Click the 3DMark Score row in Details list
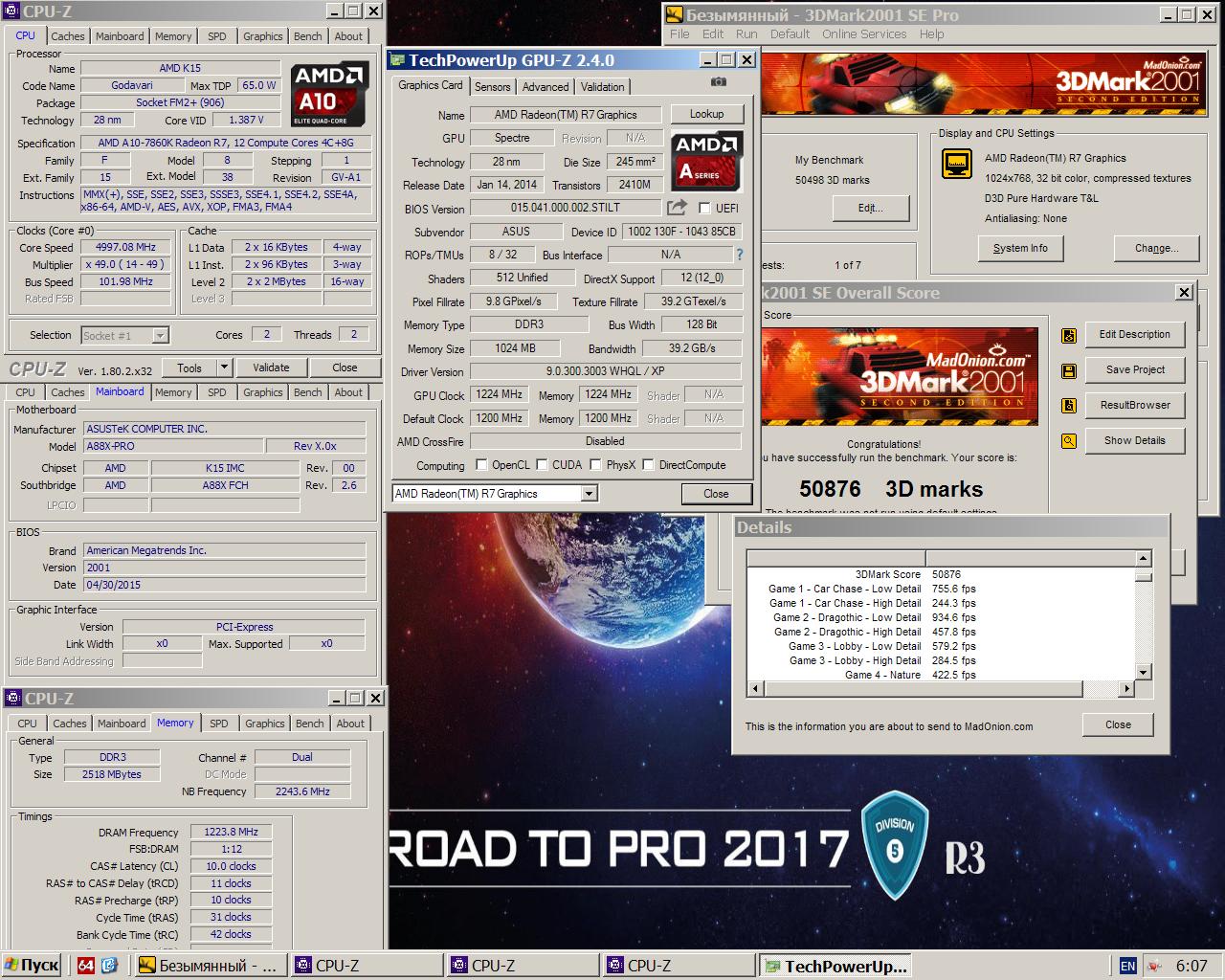 [x=941, y=574]
